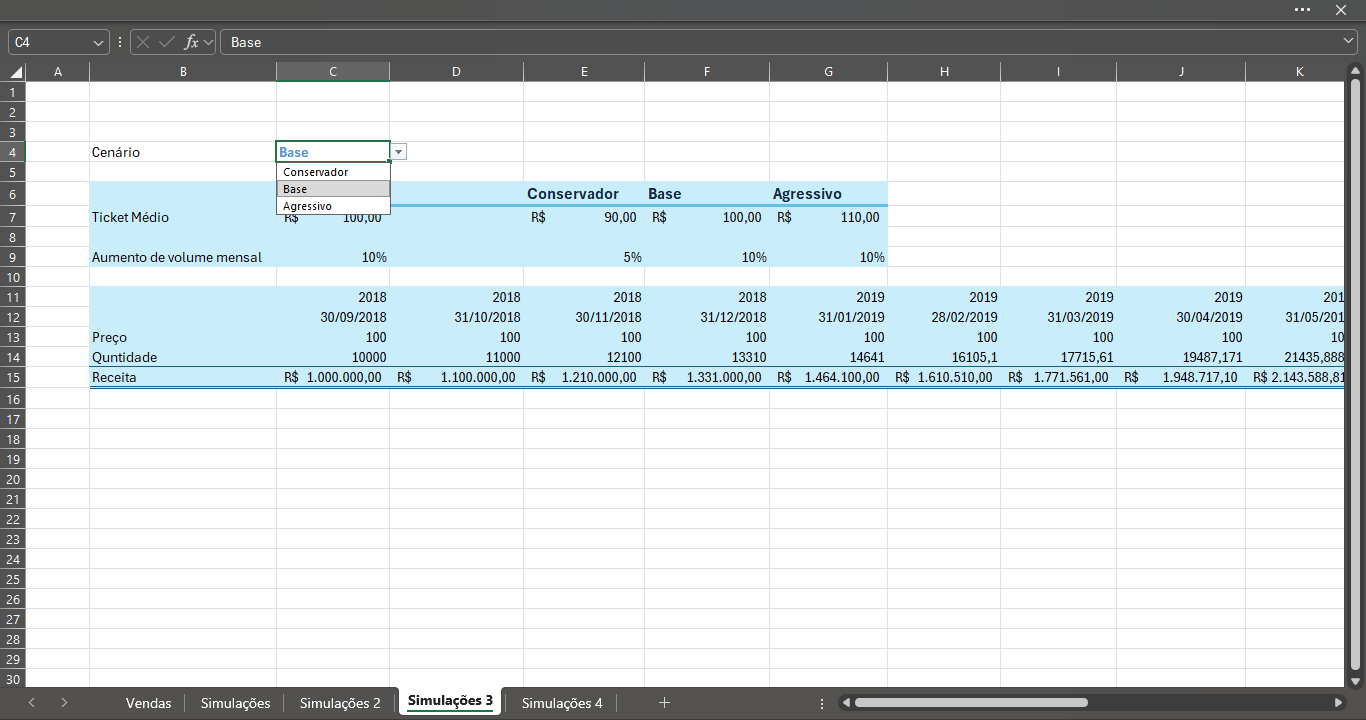Click the horizontal scrollbar right arrow
Viewport: 1366px width, 720px height.
(1338, 703)
